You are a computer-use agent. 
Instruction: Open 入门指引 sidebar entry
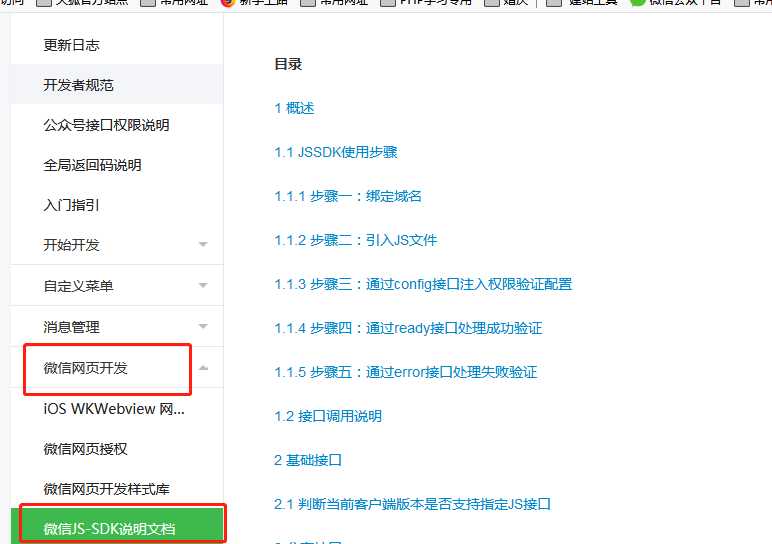tap(71, 205)
